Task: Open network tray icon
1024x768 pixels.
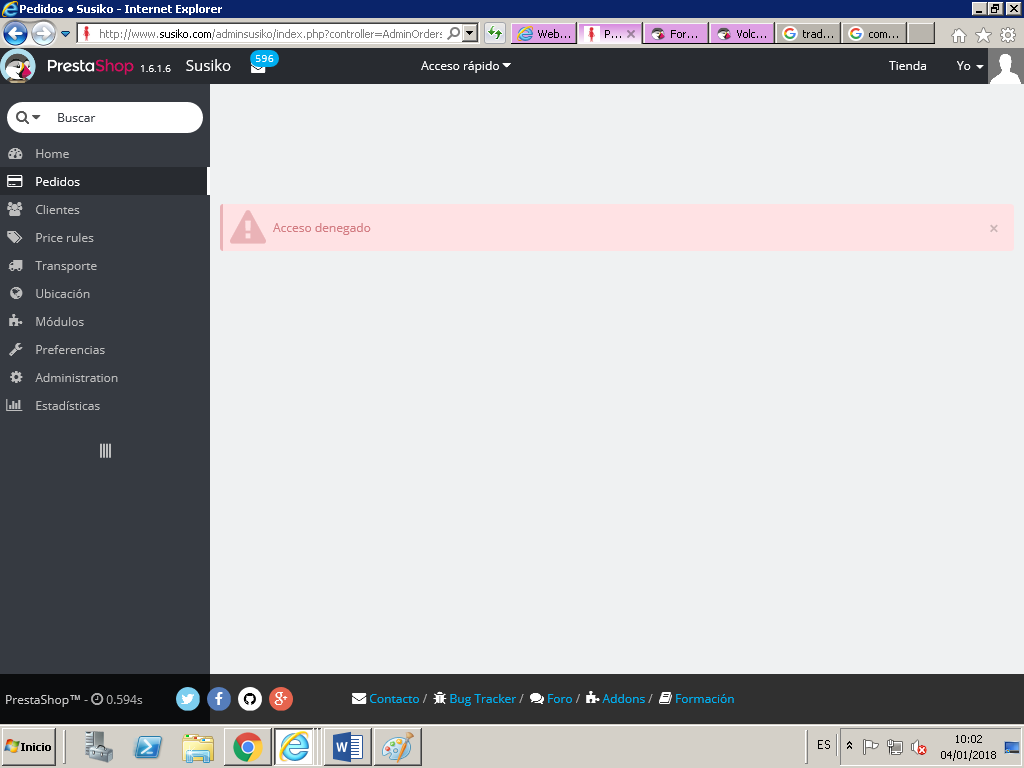Action: coord(895,746)
